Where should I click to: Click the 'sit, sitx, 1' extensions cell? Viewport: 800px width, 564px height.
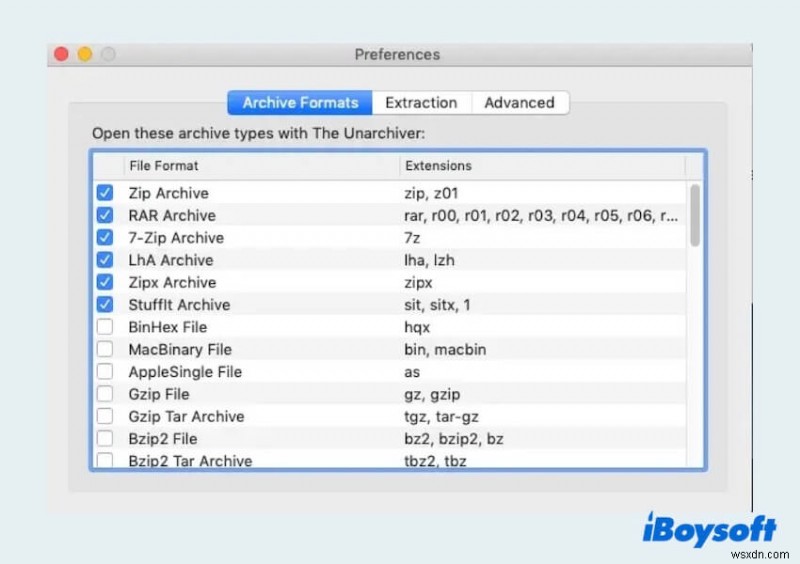[x=437, y=305]
